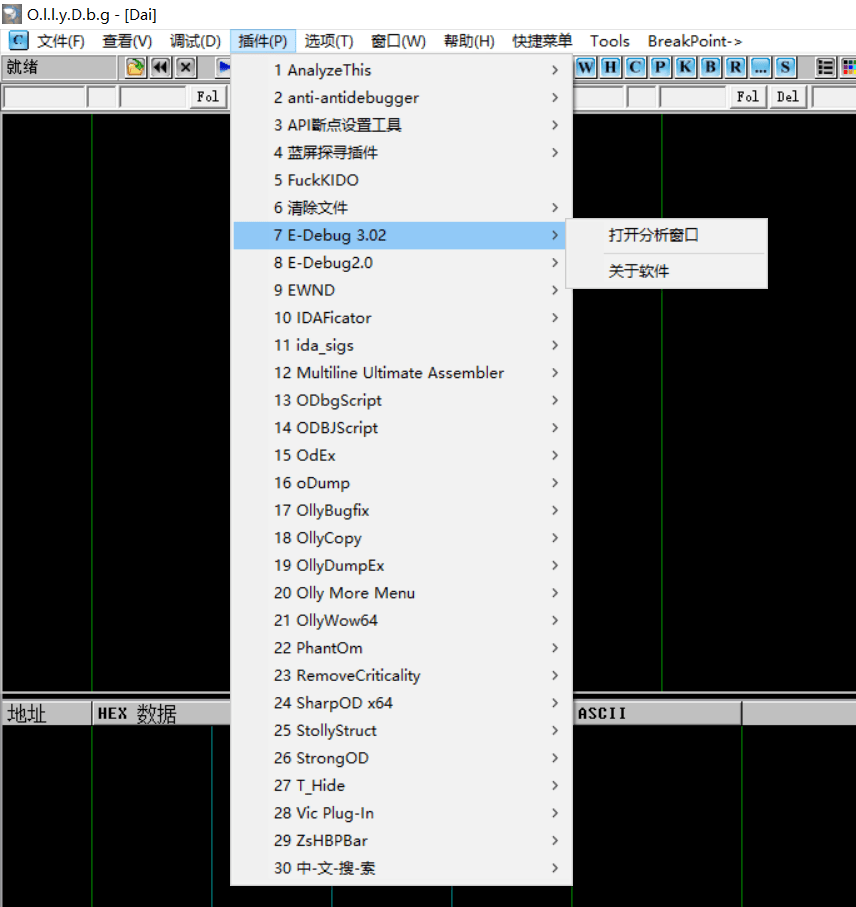Expand the 蓝屏探寻插件 submenu arrow

pyautogui.click(x=555, y=153)
